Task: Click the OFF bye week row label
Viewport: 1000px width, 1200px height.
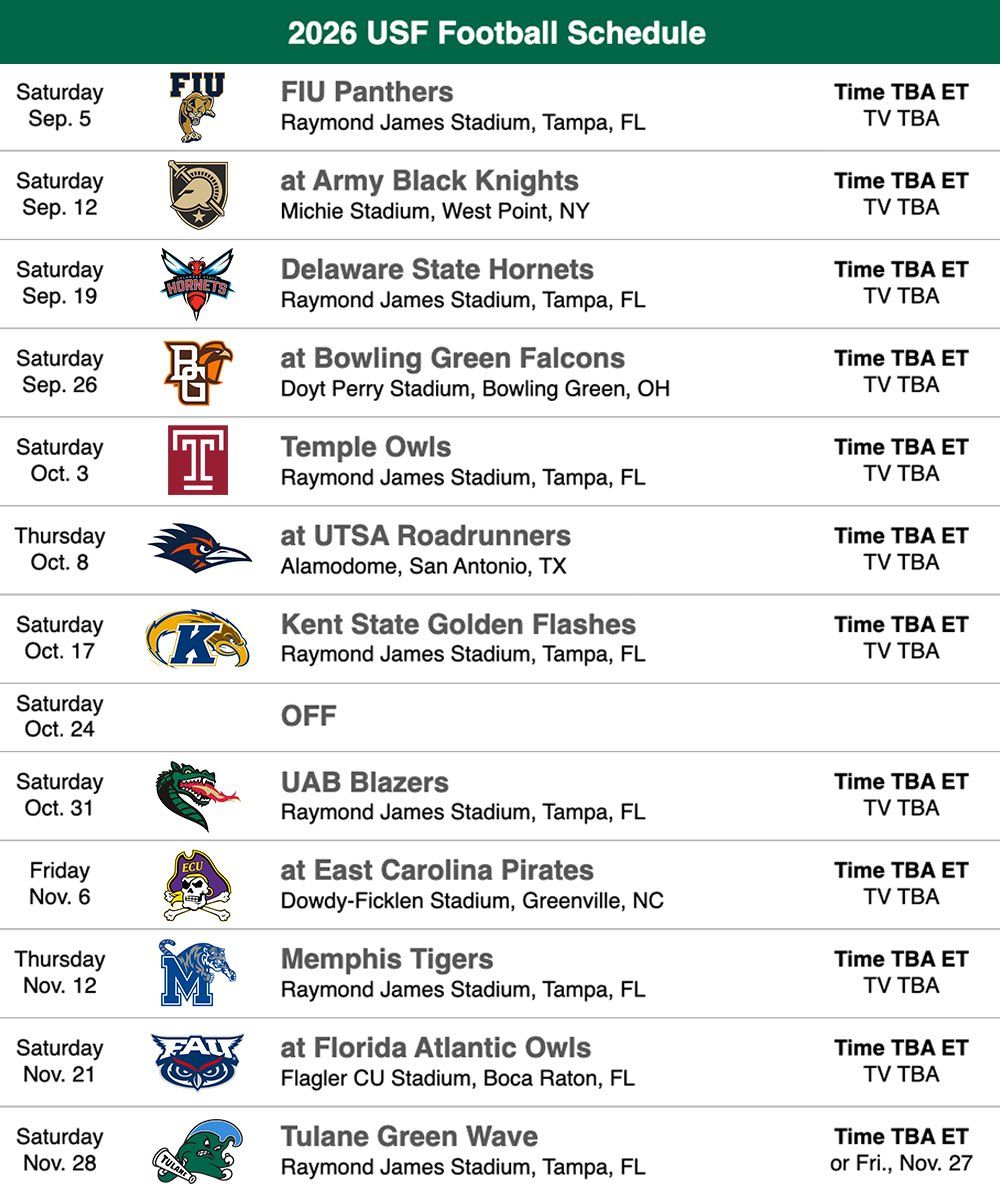Action: (308, 716)
